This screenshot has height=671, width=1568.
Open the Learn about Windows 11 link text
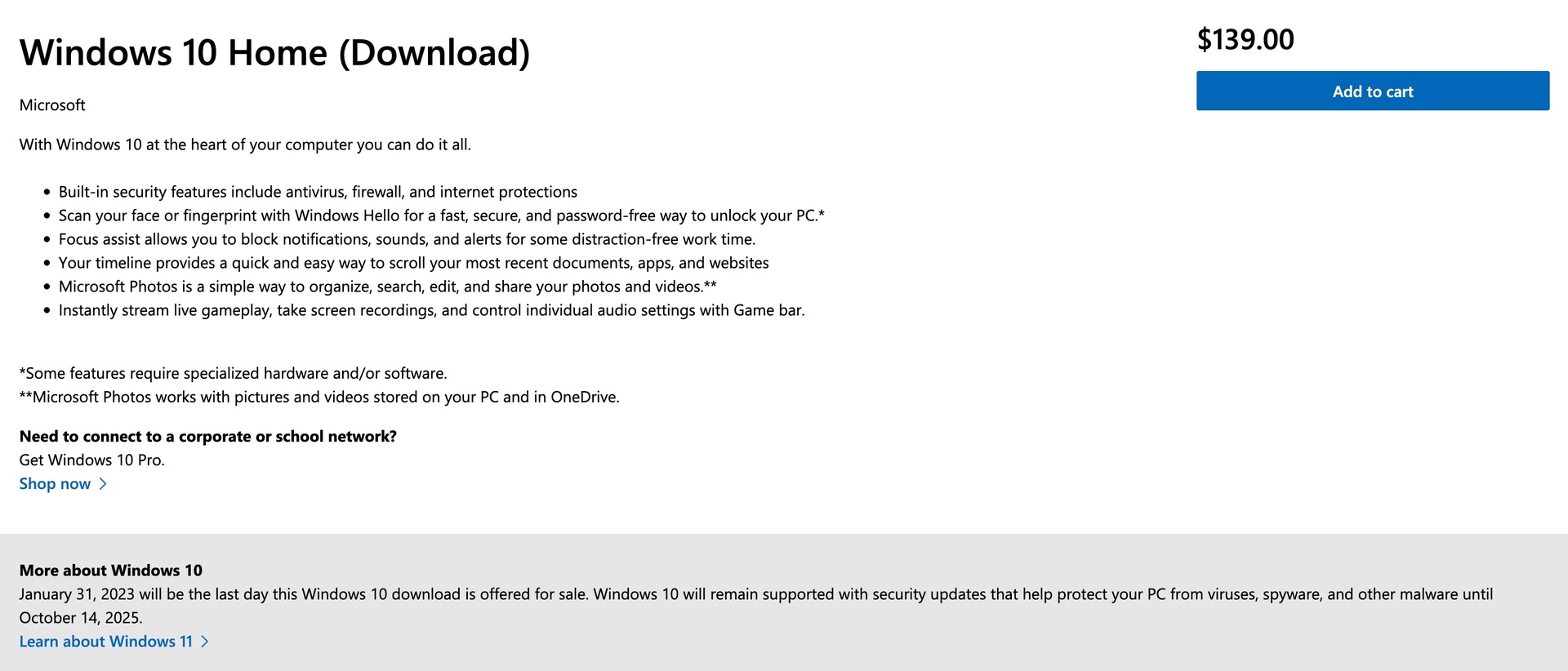[x=106, y=642]
